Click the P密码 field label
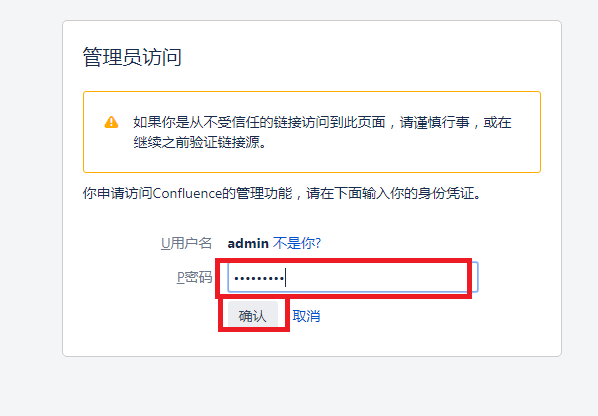598x416 pixels. pyautogui.click(x=195, y=277)
